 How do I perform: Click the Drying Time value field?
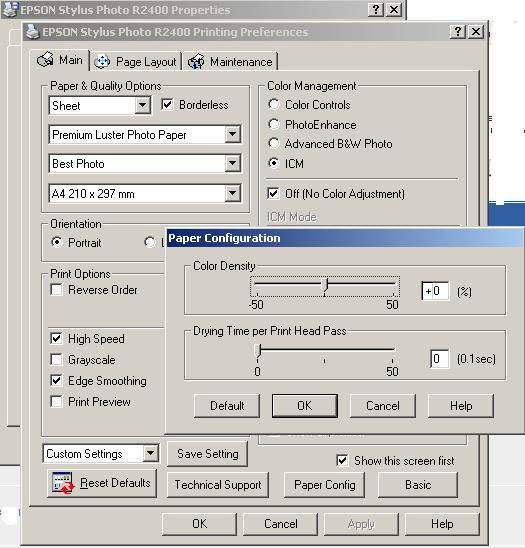pos(439,359)
